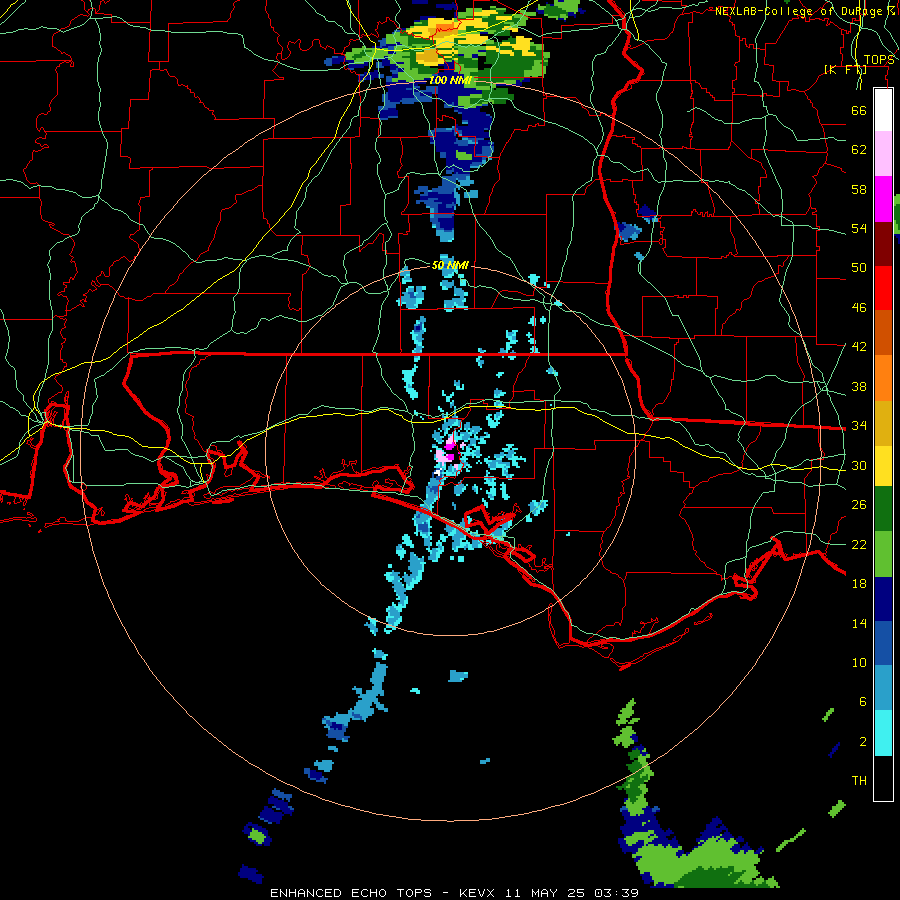Click the legend value 42
Viewport: 900px width, 900px height.
tap(859, 347)
